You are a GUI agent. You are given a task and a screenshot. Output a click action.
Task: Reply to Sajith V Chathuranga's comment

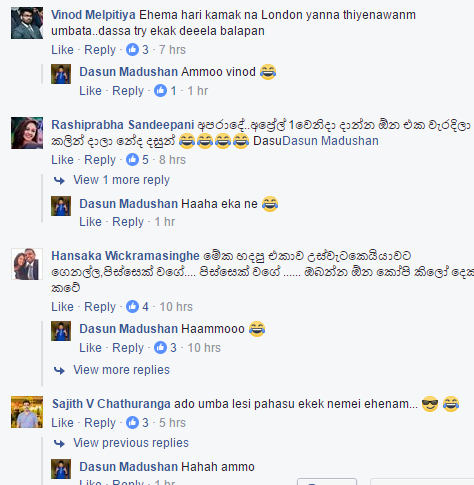tap(100, 423)
